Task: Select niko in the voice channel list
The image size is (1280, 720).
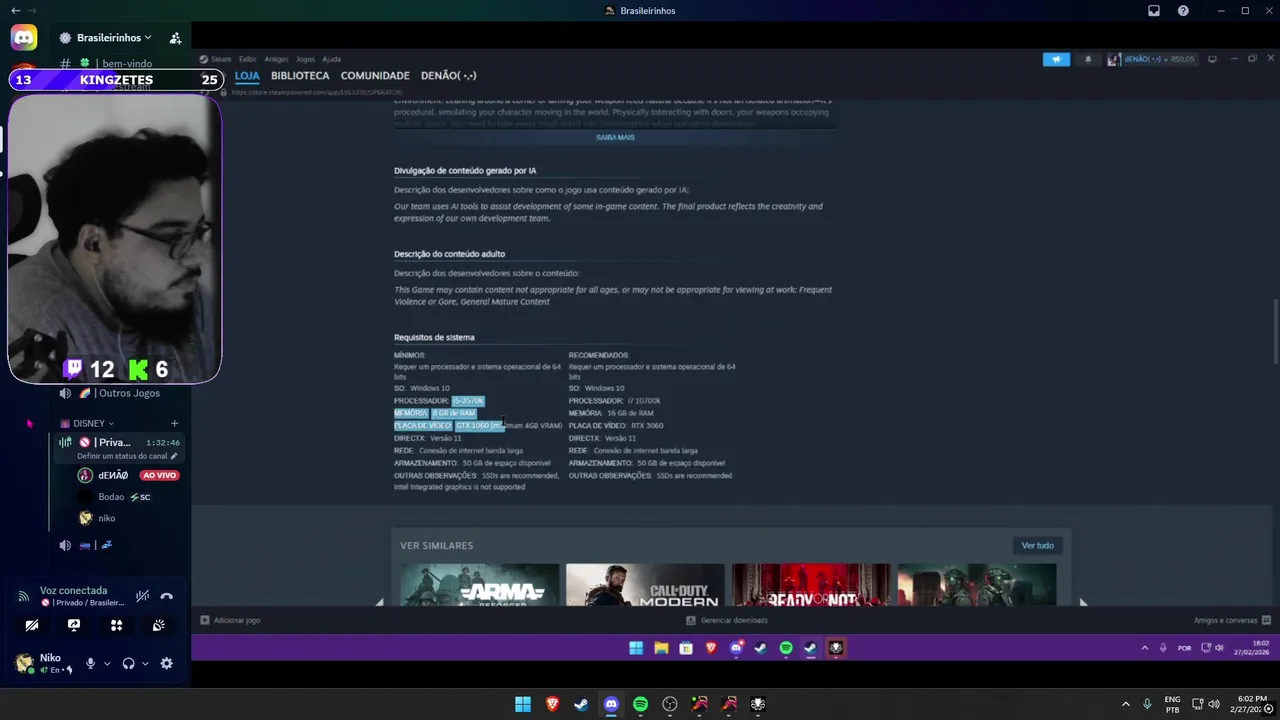Action: pos(107,518)
